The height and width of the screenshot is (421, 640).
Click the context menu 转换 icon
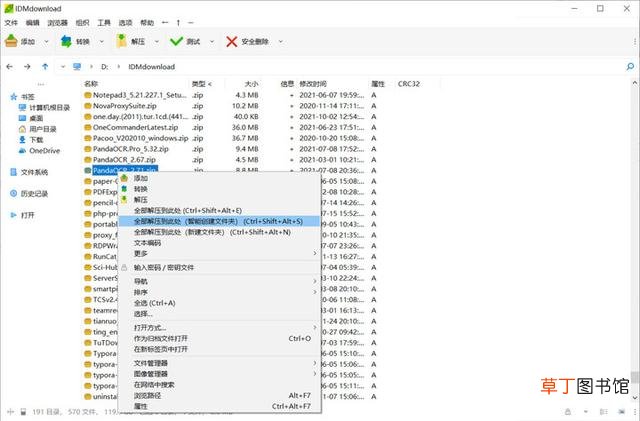click(x=124, y=189)
